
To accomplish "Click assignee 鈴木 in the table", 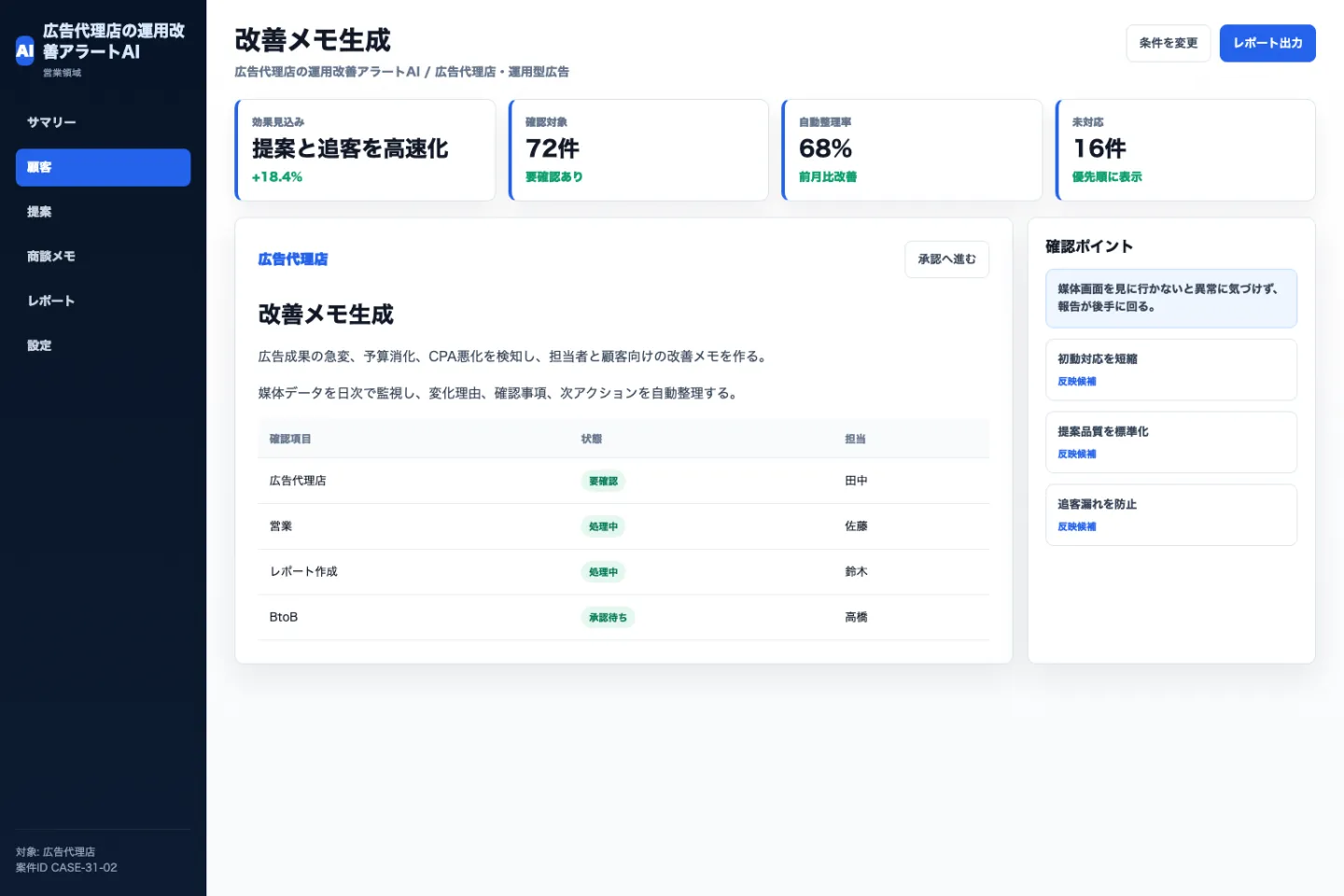I will click(x=856, y=571).
